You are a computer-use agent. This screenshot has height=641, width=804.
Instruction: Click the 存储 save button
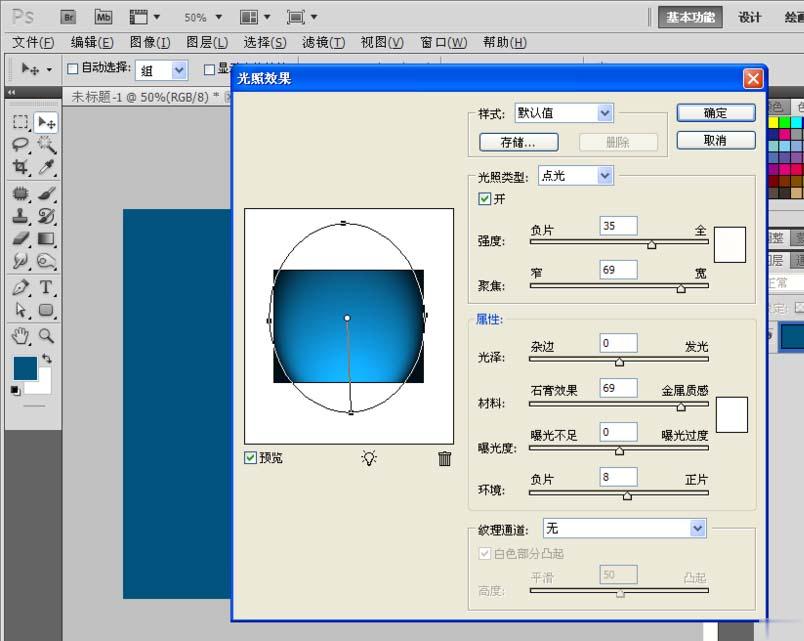coord(518,142)
